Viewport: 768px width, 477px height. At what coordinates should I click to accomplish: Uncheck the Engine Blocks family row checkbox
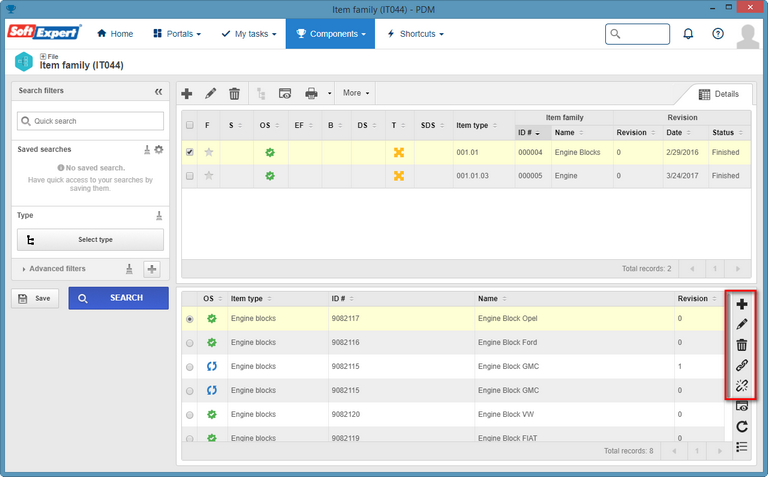tap(190, 152)
